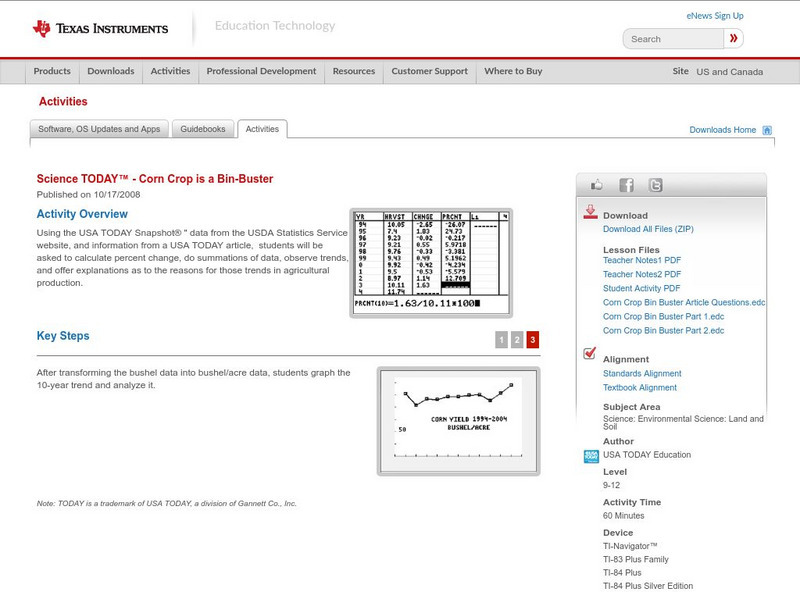Click the thumbs-up recommend icon

click(596, 184)
